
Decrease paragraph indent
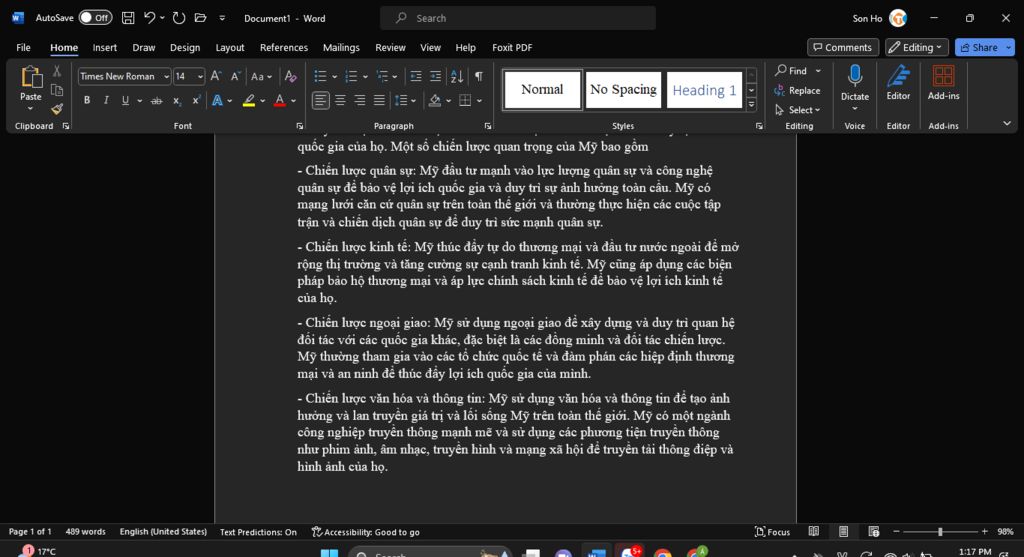[415, 76]
